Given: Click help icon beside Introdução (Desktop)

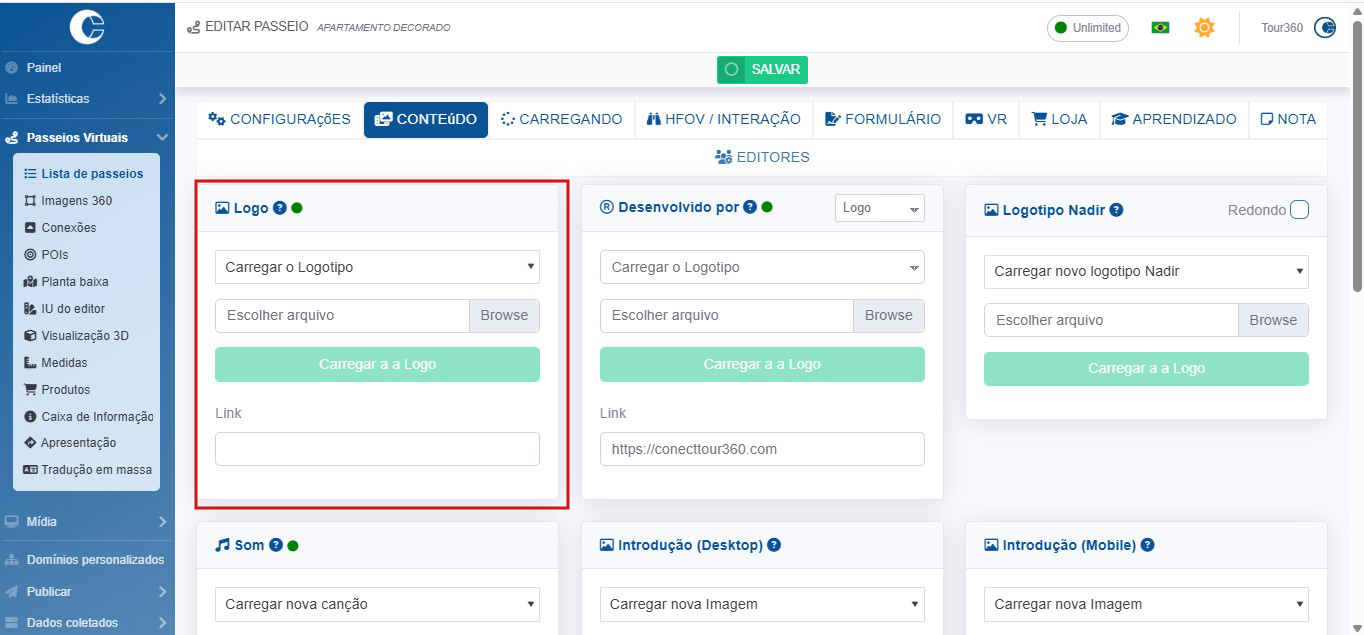Looking at the screenshot, I should point(774,545).
